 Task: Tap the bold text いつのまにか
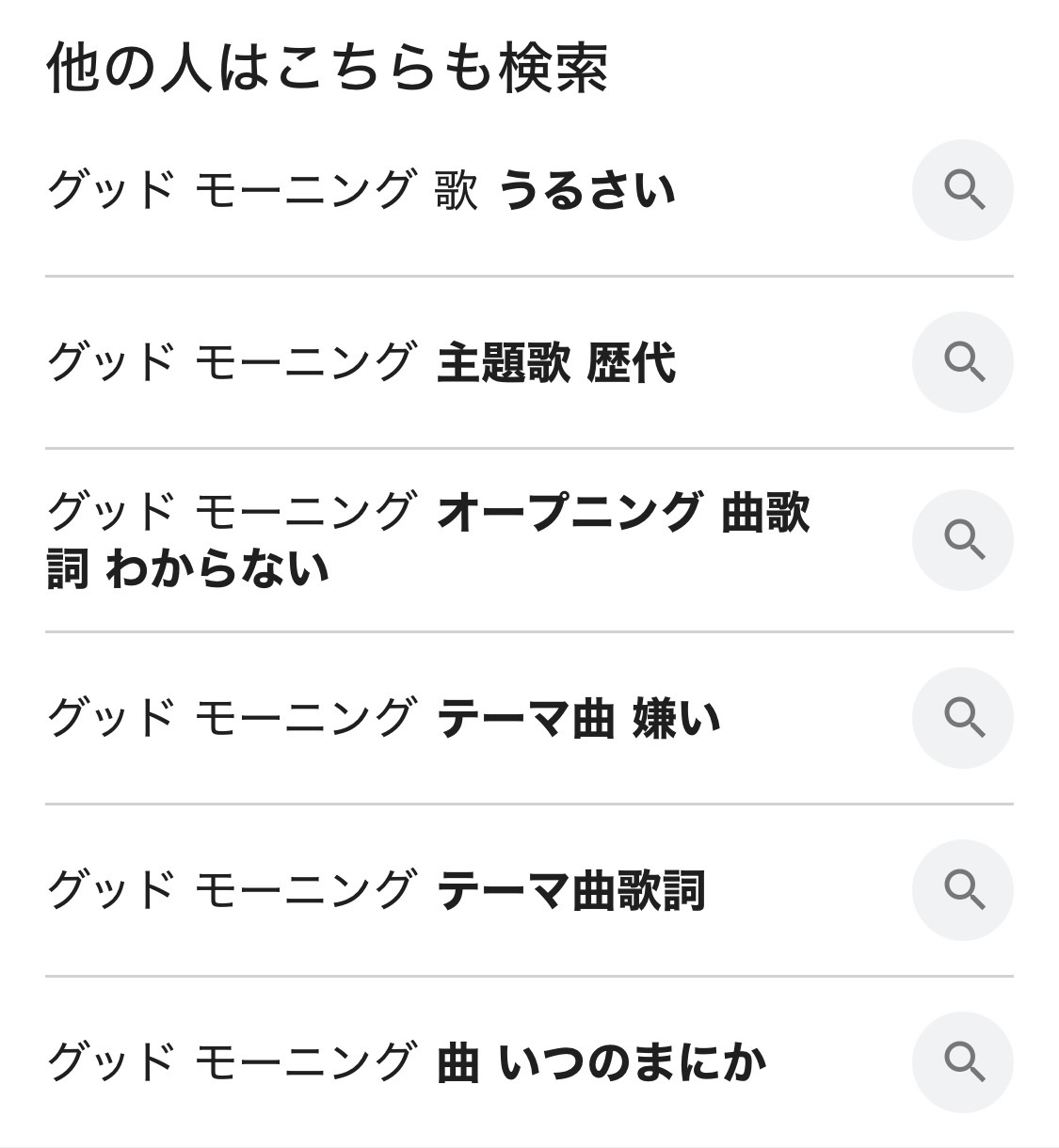point(632,1063)
